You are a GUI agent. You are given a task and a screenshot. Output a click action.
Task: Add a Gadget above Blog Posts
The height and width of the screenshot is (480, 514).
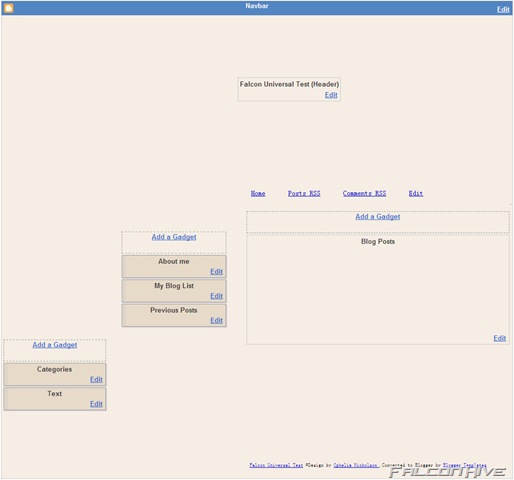pyautogui.click(x=378, y=217)
